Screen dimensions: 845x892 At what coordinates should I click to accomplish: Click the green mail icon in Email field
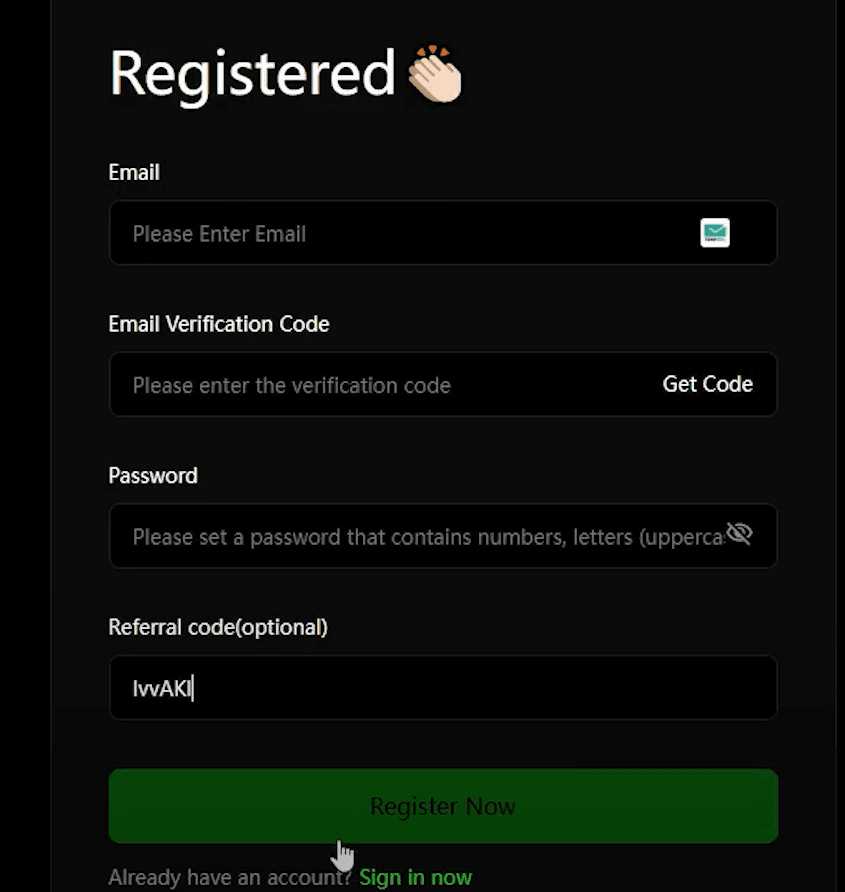(715, 233)
